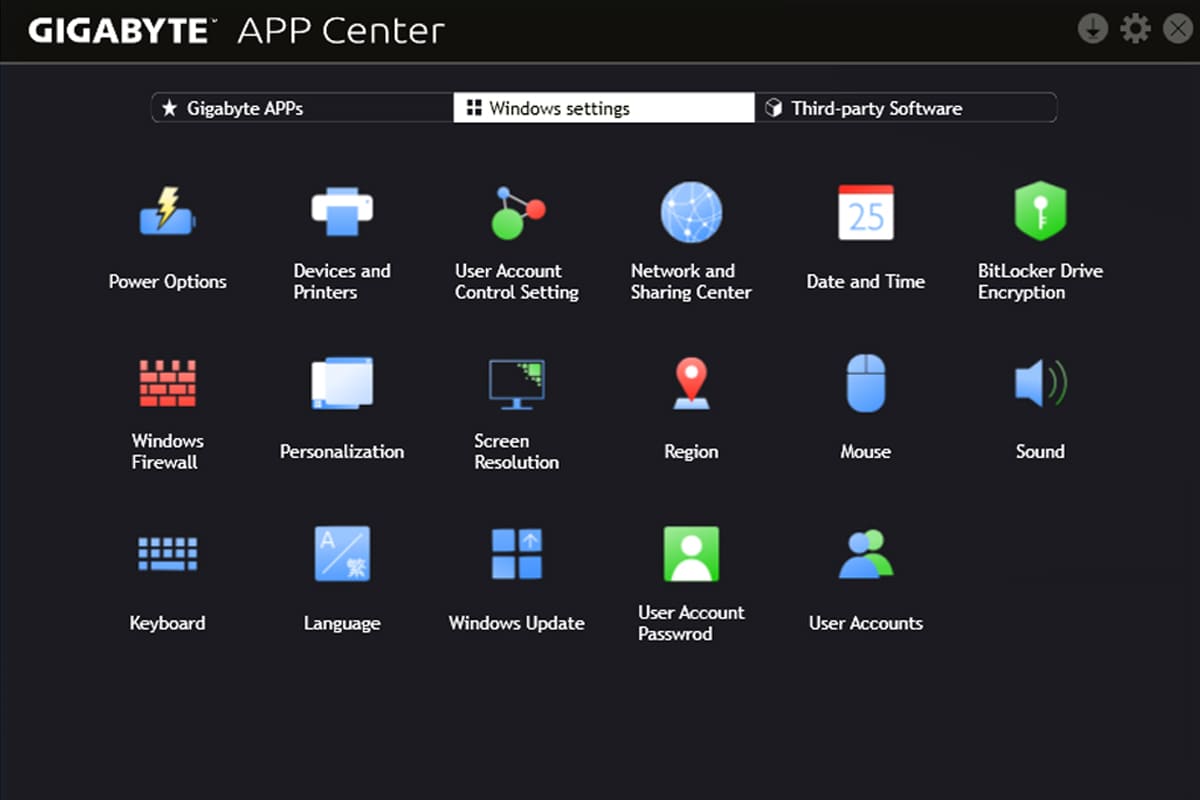Image resolution: width=1200 pixels, height=800 pixels.
Task: Click the "Date and Time" label
Action: click(866, 282)
